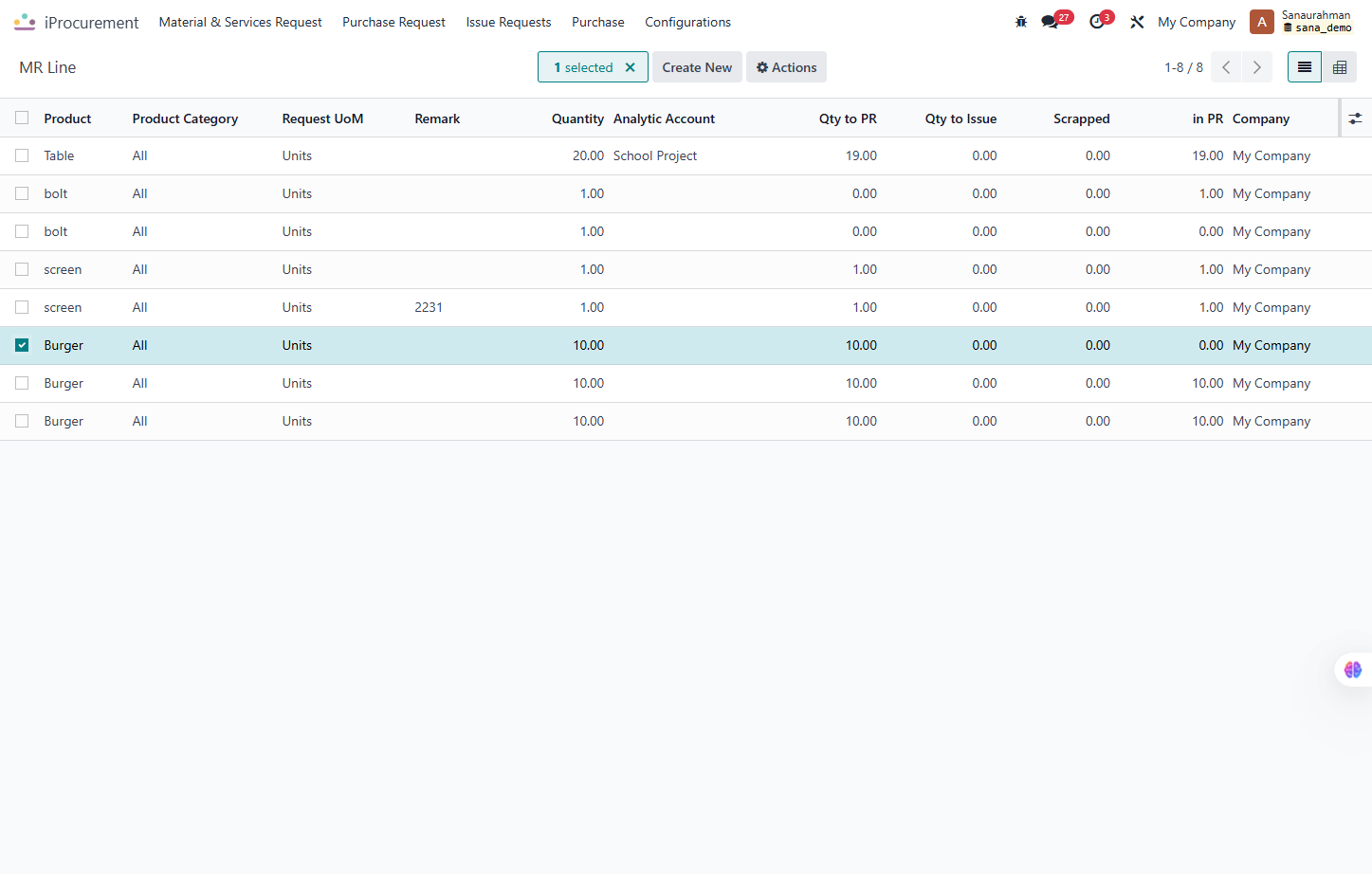Sort by the Product column header
This screenshot has height=874, width=1372.
67,118
